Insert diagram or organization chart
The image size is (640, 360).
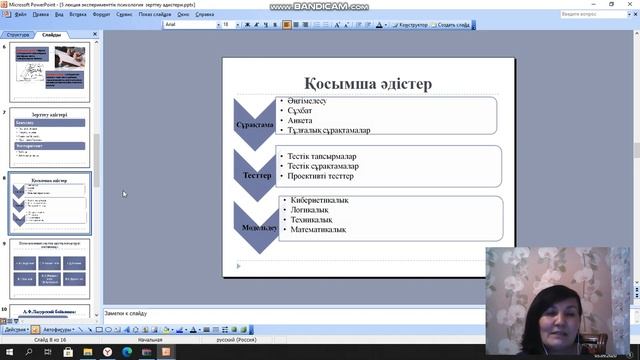[x=136, y=329]
